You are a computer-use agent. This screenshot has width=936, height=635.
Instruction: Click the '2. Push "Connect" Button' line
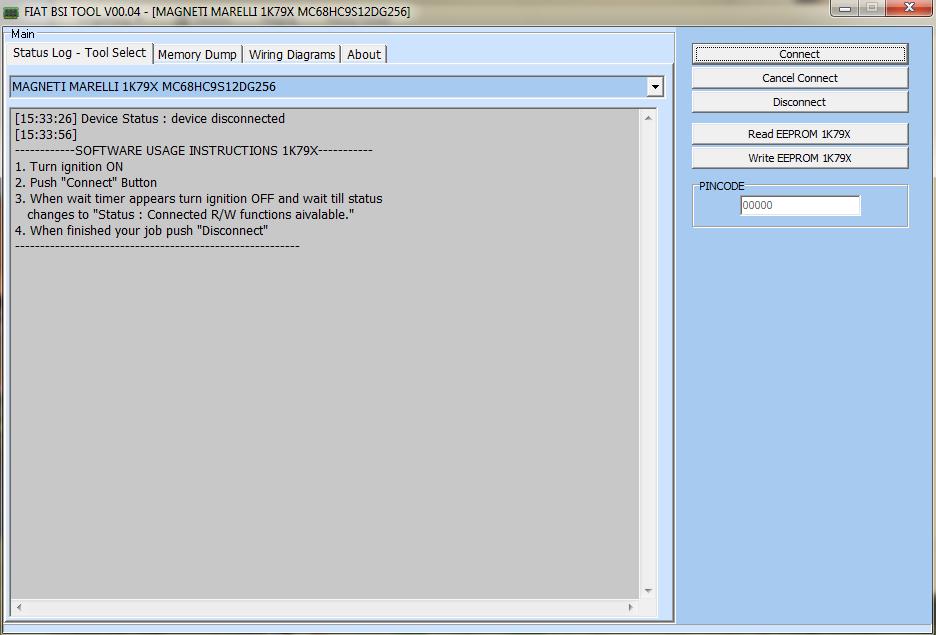click(x=86, y=183)
